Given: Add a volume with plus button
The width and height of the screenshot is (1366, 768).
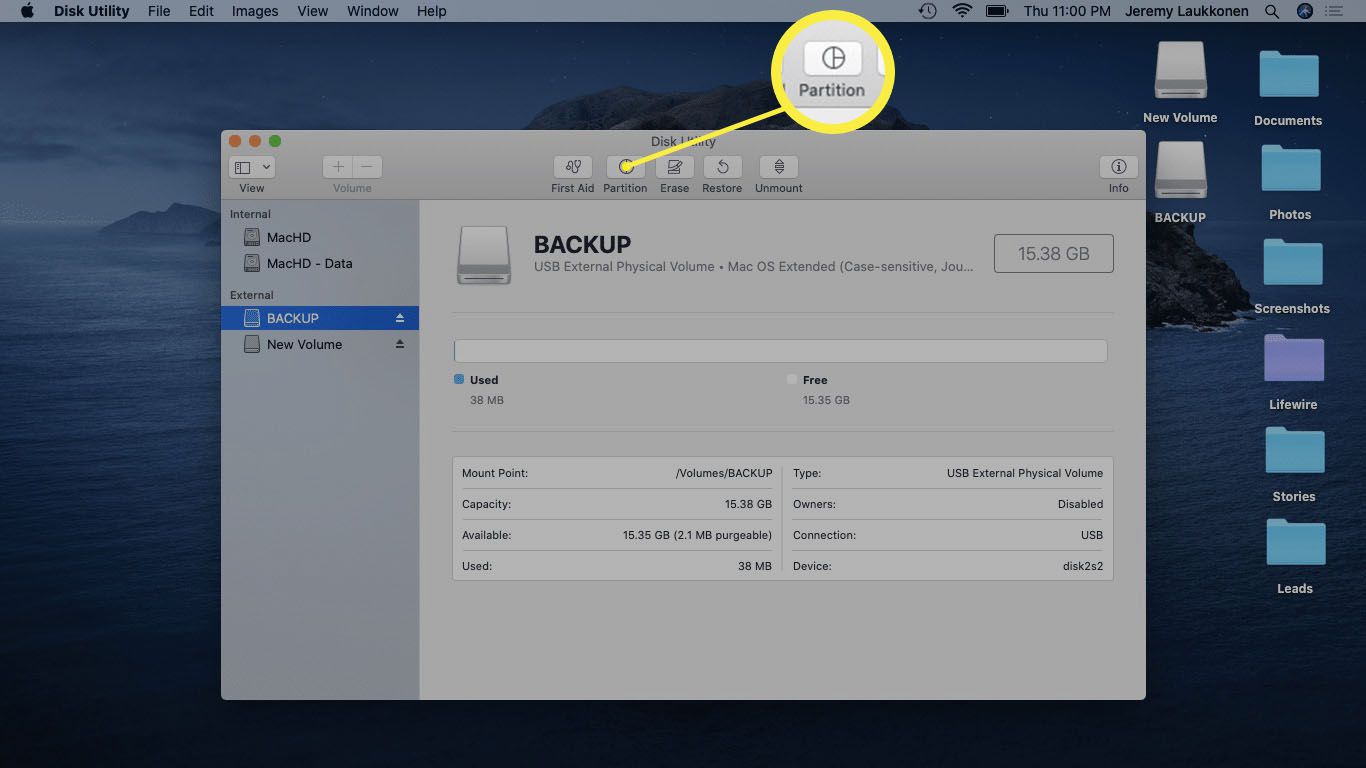Looking at the screenshot, I should pyautogui.click(x=338, y=167).
